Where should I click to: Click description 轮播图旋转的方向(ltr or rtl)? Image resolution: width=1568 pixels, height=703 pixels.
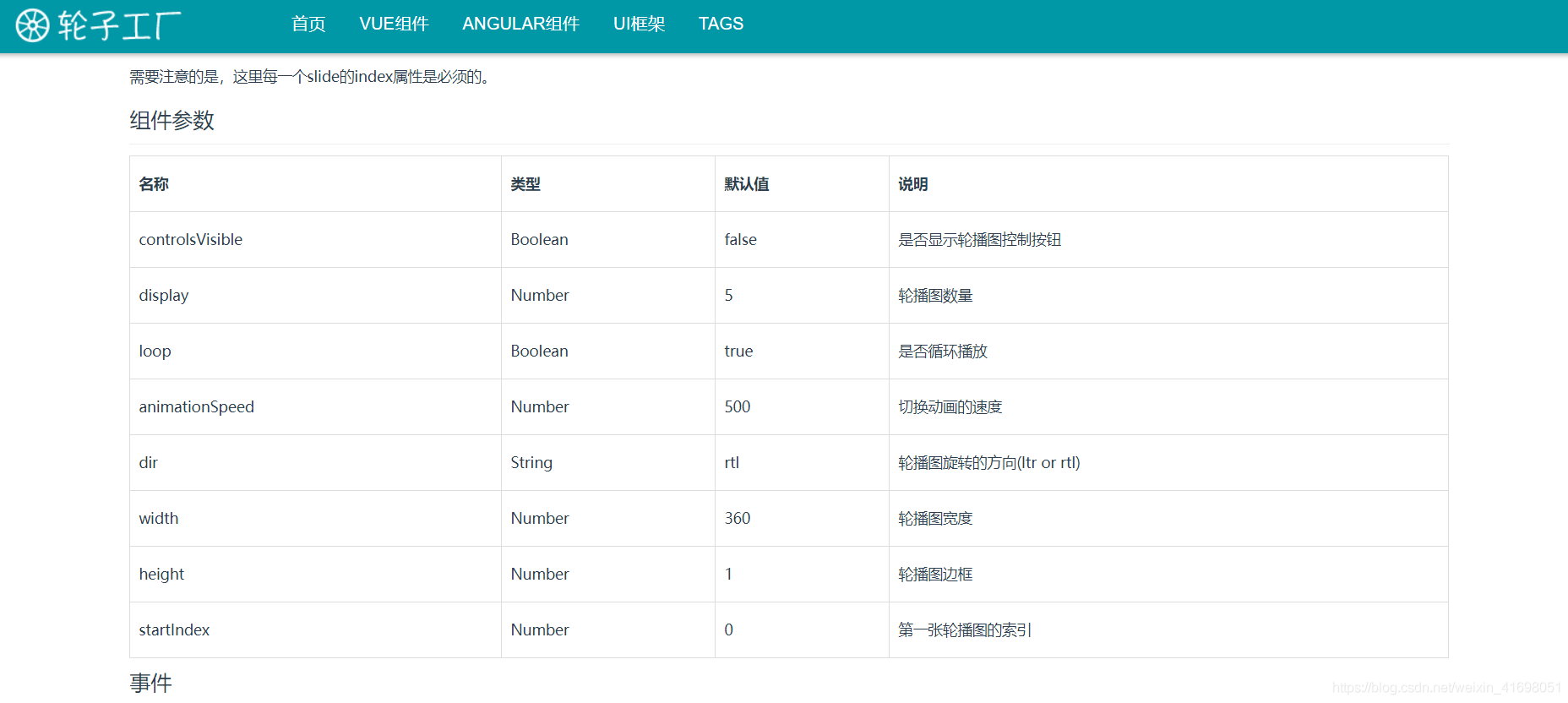989,463
